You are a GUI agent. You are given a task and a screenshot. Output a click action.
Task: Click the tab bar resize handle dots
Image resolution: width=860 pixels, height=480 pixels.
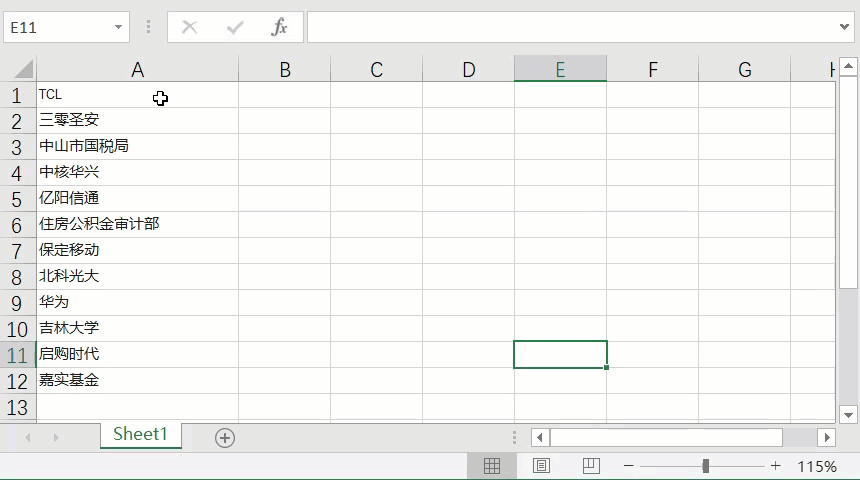click(x=514, y=437)
